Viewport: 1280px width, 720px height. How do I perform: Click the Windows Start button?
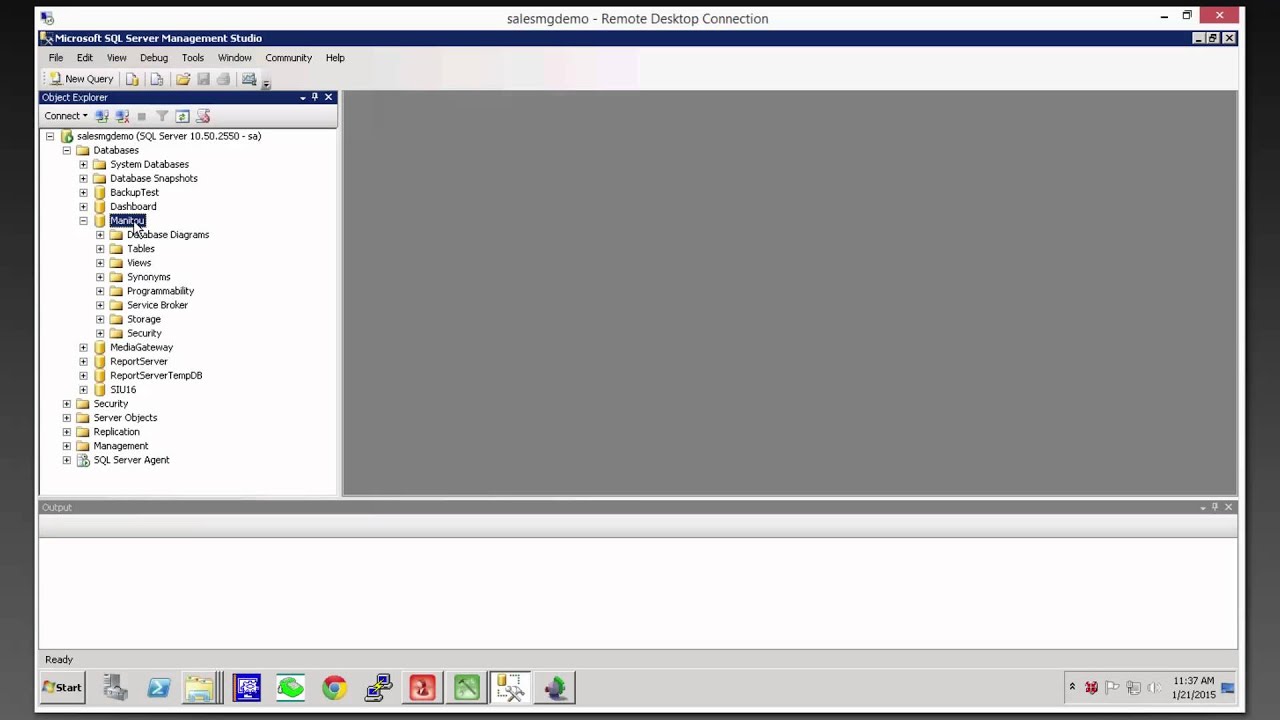point(62,687)
